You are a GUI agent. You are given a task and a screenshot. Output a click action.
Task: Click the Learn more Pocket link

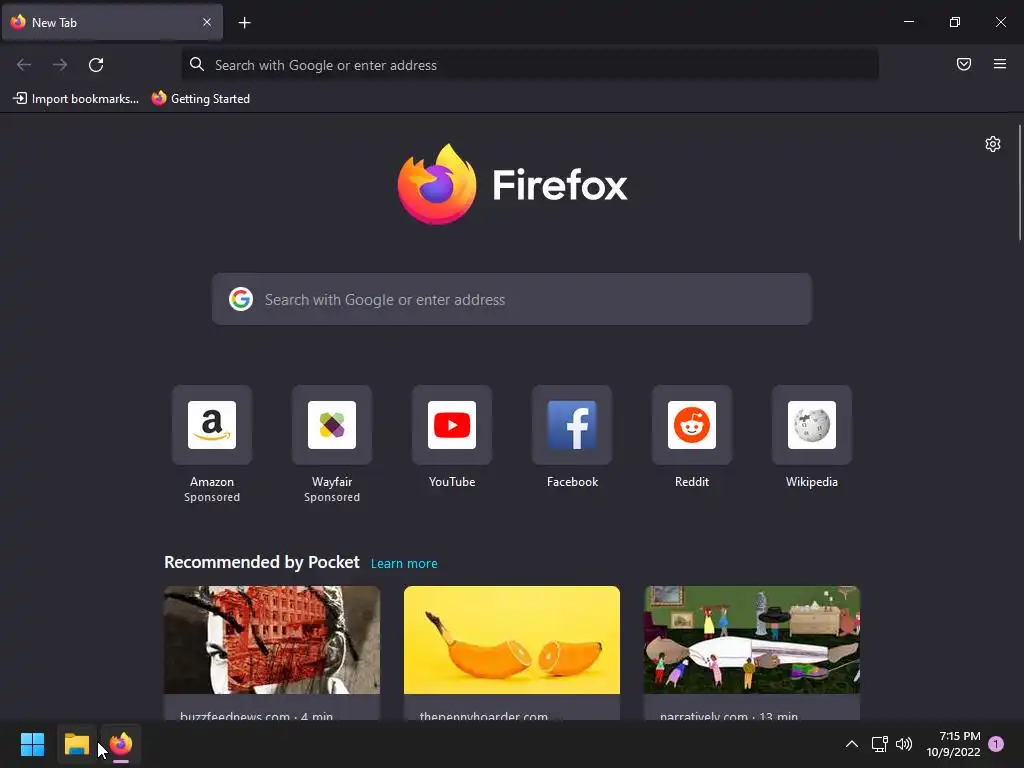coord(404,564)
